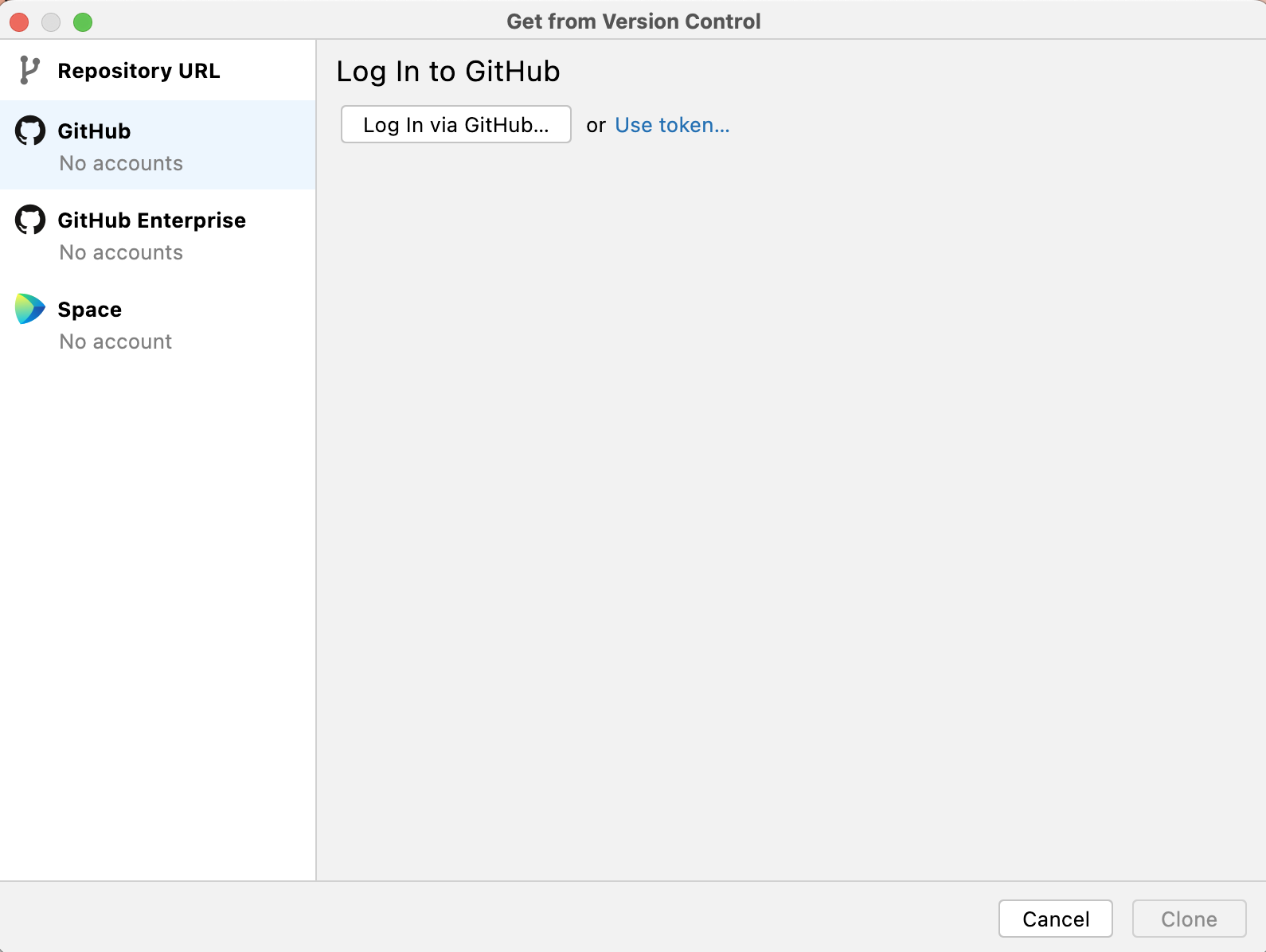Image resolution: width=1266 pixels, height=952 pixels.
Task: Click the colorful Space logo icon
Action: pyautogui.click(x=29, y=309)
